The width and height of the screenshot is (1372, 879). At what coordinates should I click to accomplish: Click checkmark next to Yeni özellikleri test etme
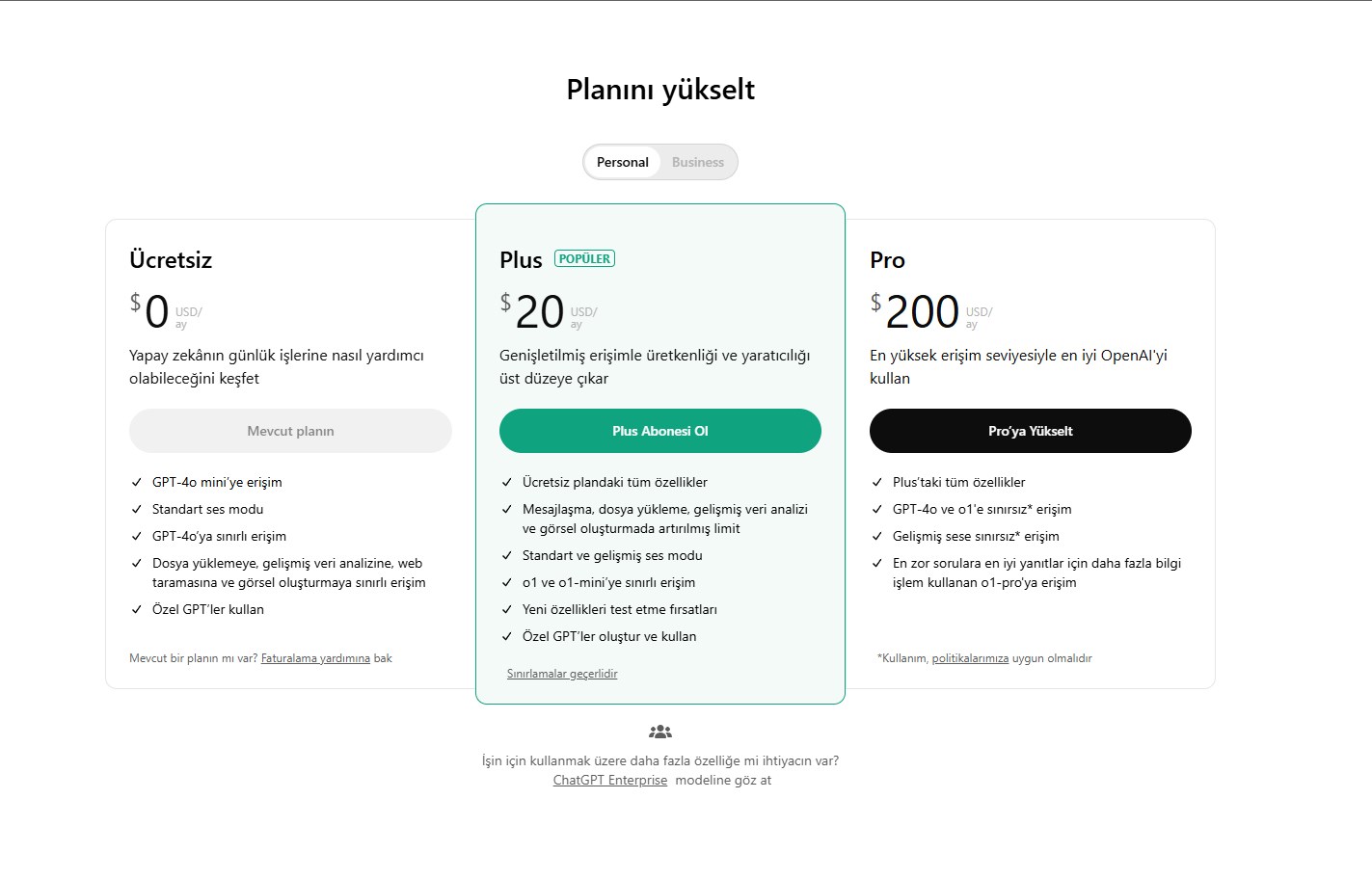click(x=507, y=609)
